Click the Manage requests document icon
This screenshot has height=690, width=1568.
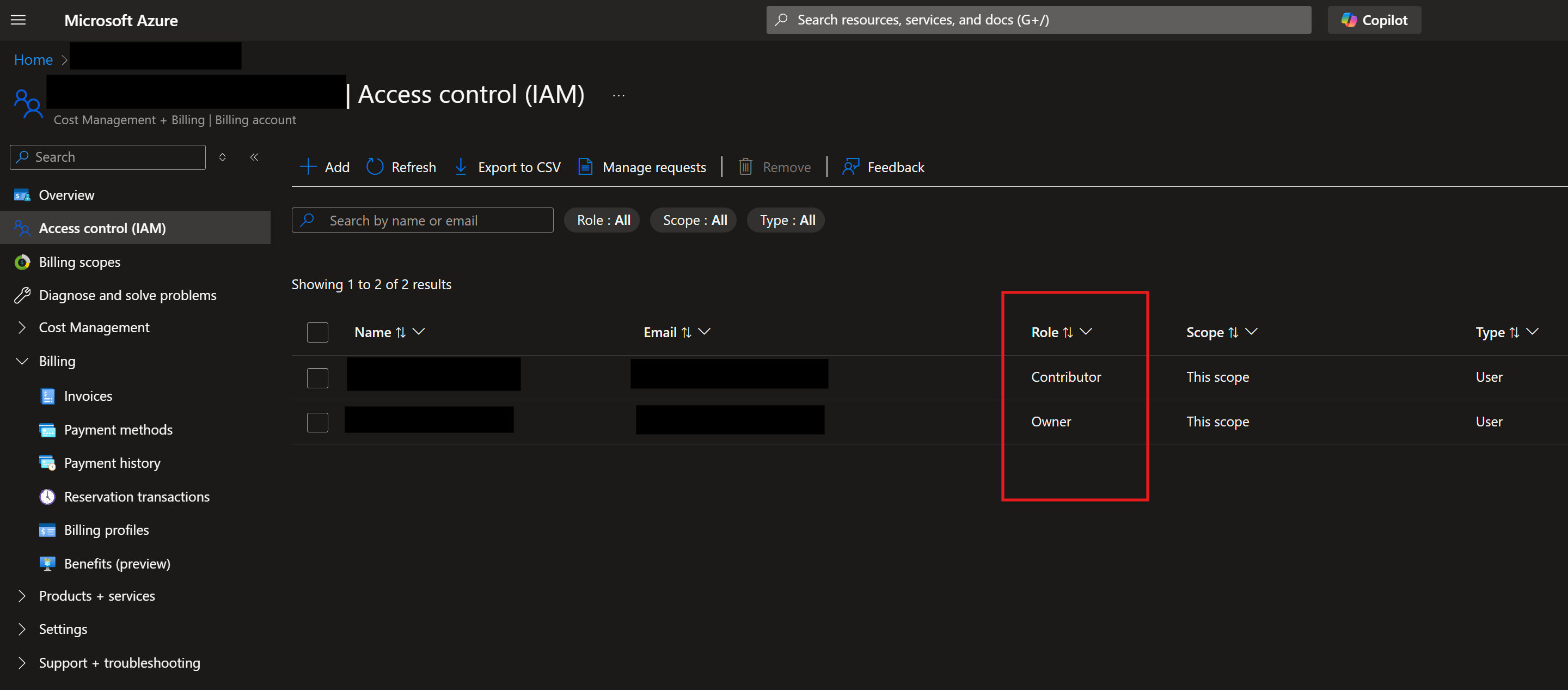coord(585,167)
